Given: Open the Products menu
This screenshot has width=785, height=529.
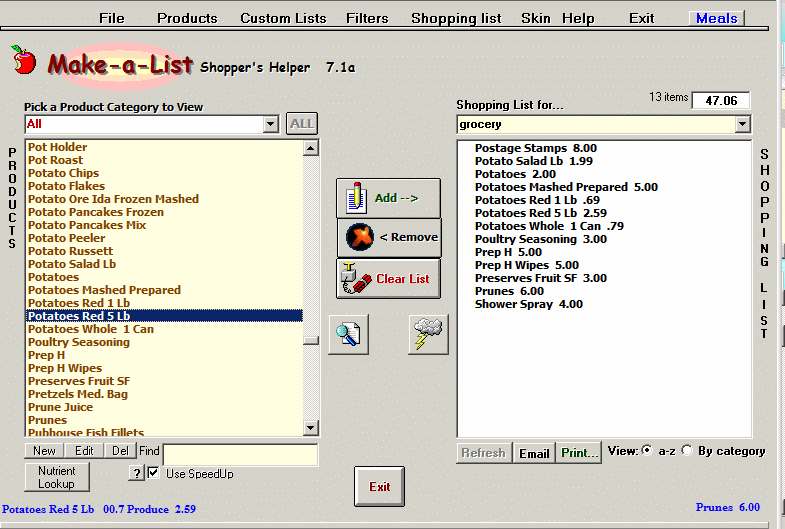Looking at the screenshot, I should (x=187, y=19).
